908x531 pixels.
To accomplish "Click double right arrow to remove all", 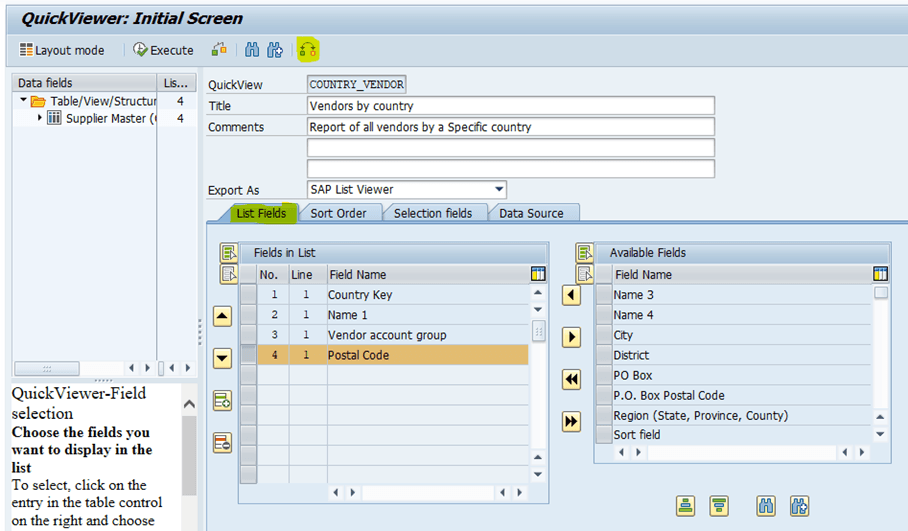I will coord(572,422).
